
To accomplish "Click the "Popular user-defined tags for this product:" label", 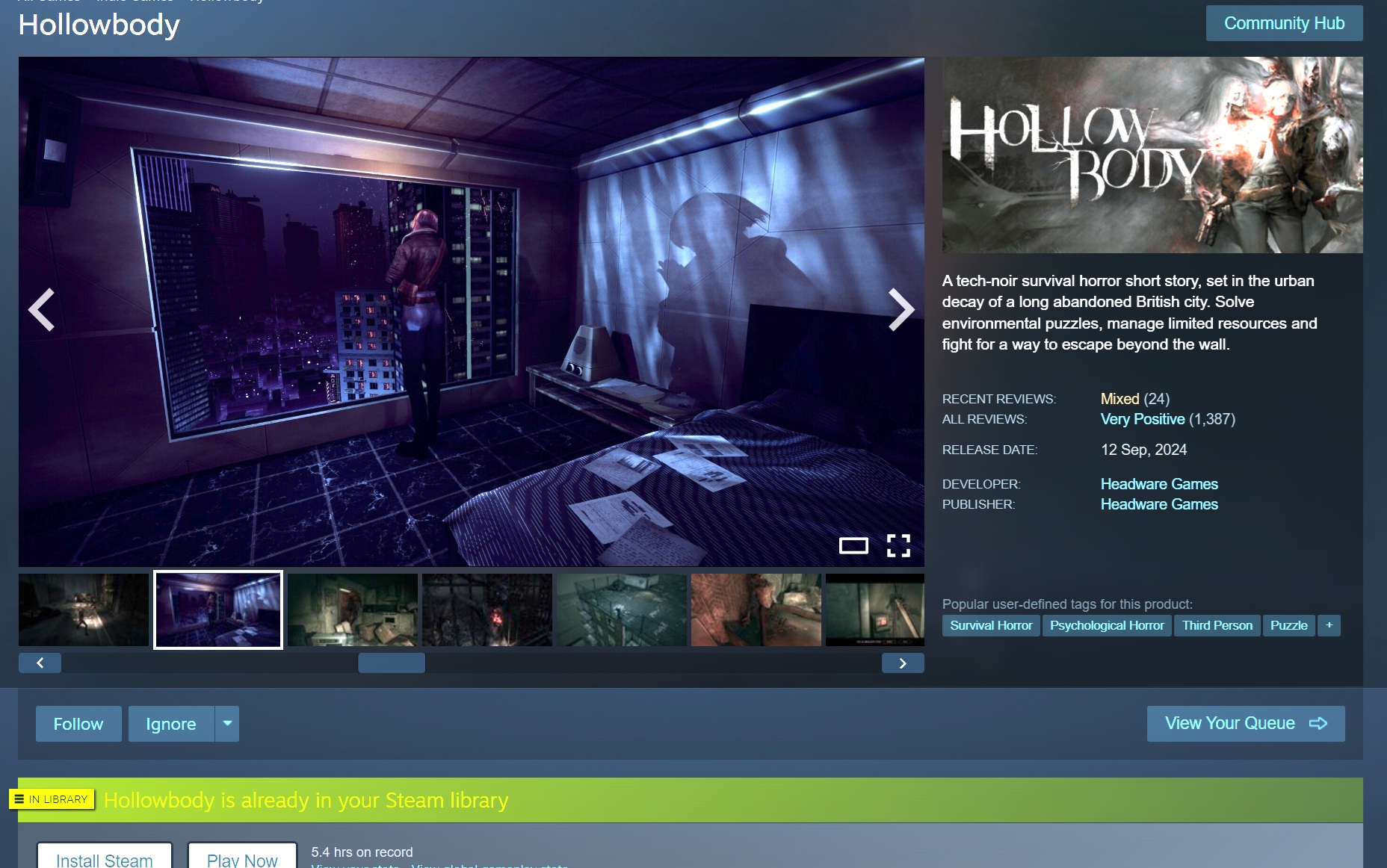I will click(x=1067, y=604).
